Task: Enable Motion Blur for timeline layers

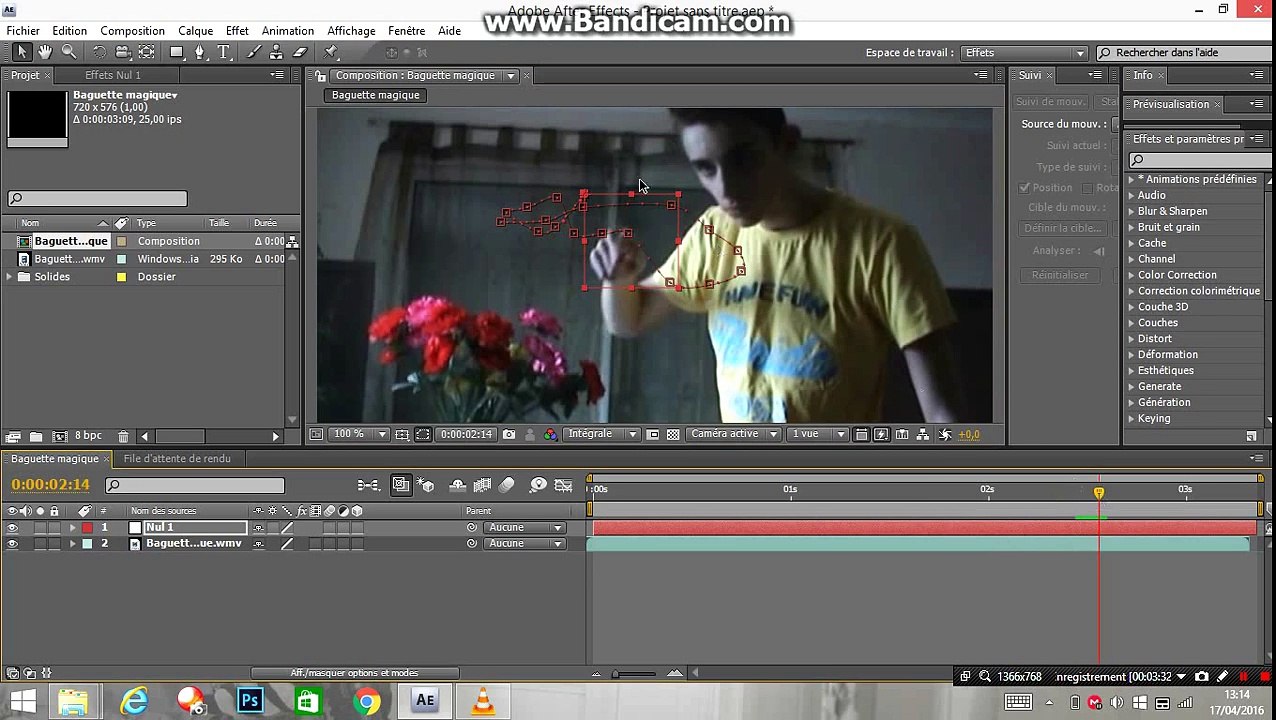Action: tap(506, 485)
